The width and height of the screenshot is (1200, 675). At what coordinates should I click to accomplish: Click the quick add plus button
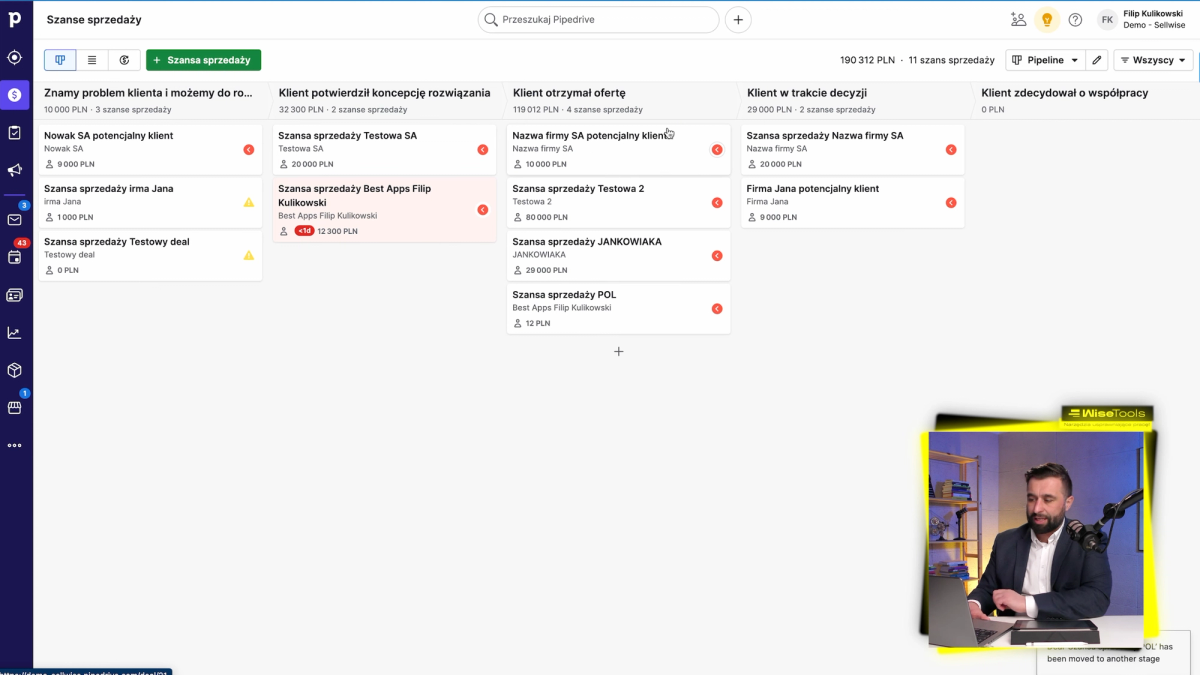[x=738, y=19]
